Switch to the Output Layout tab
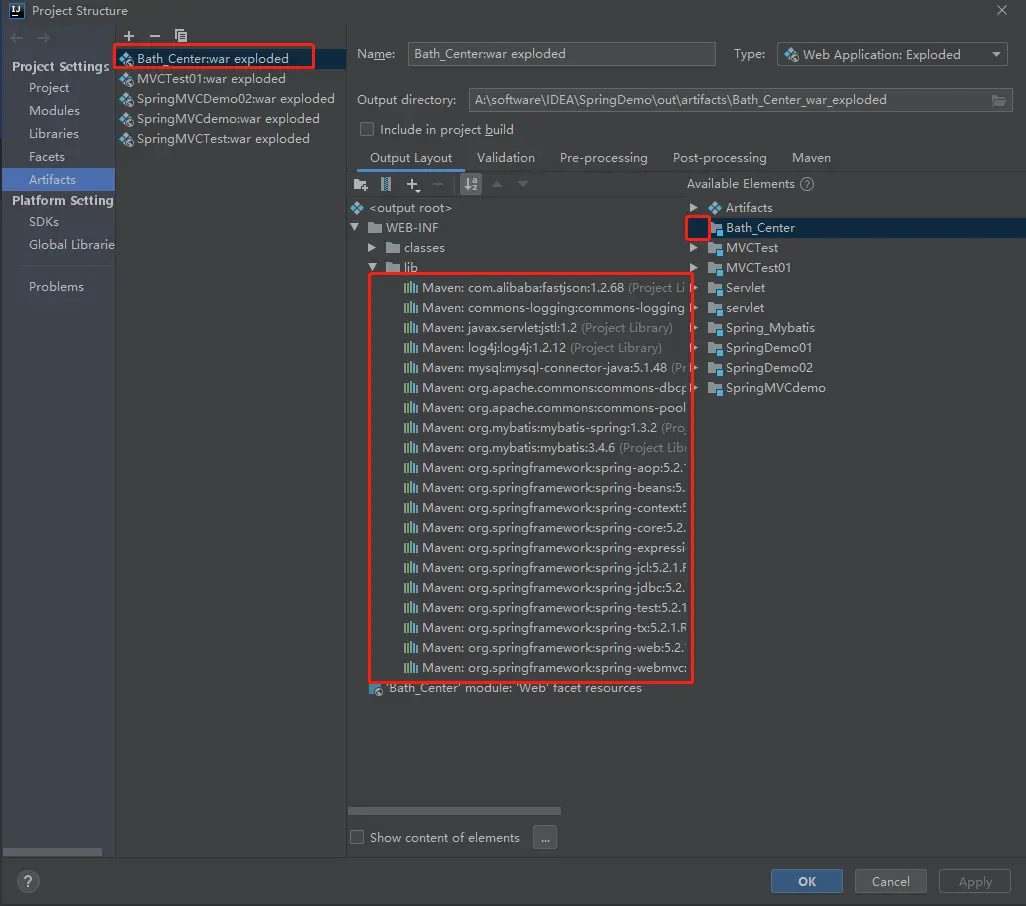Image resolution: width=1026 pixels, height=906 pixels. click(x=411, y=158)
